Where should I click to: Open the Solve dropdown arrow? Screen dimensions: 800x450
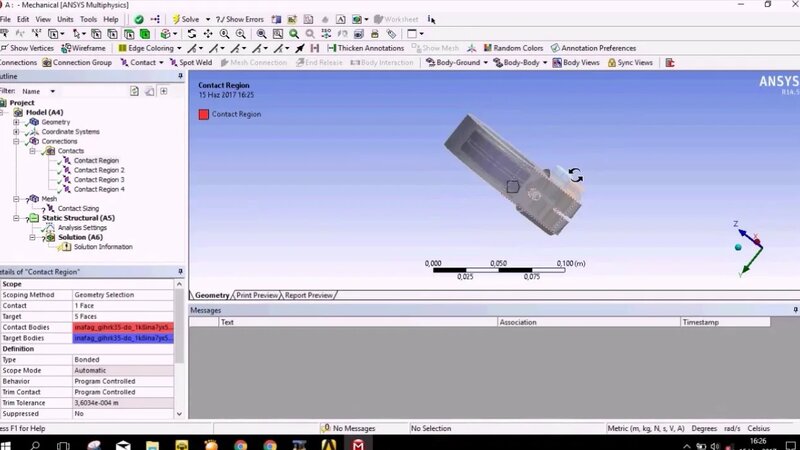tap(208, 19)
